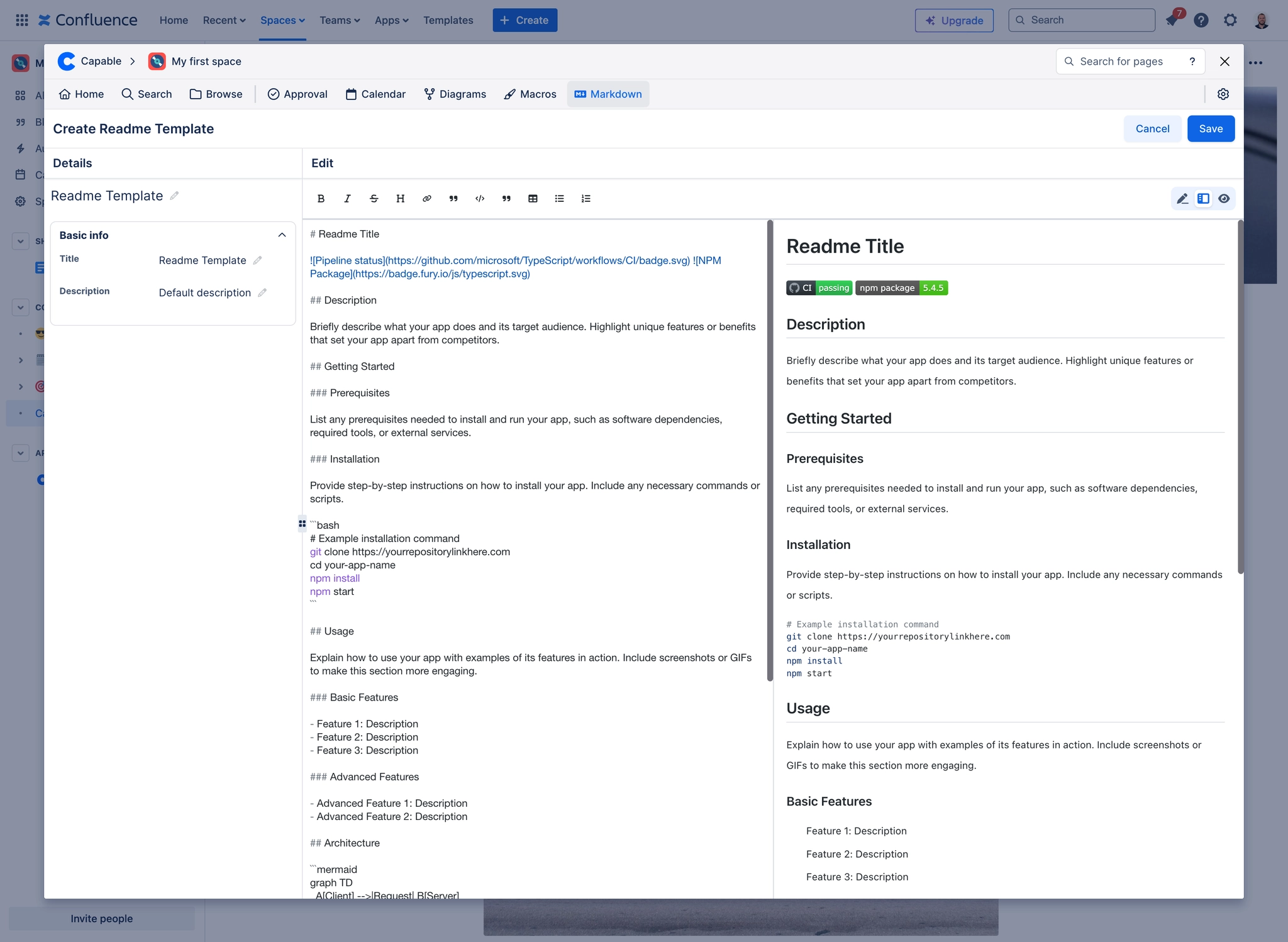Insert a code snippet with code icon
The image size is (1288, 942).
click(x=480, y=199)
